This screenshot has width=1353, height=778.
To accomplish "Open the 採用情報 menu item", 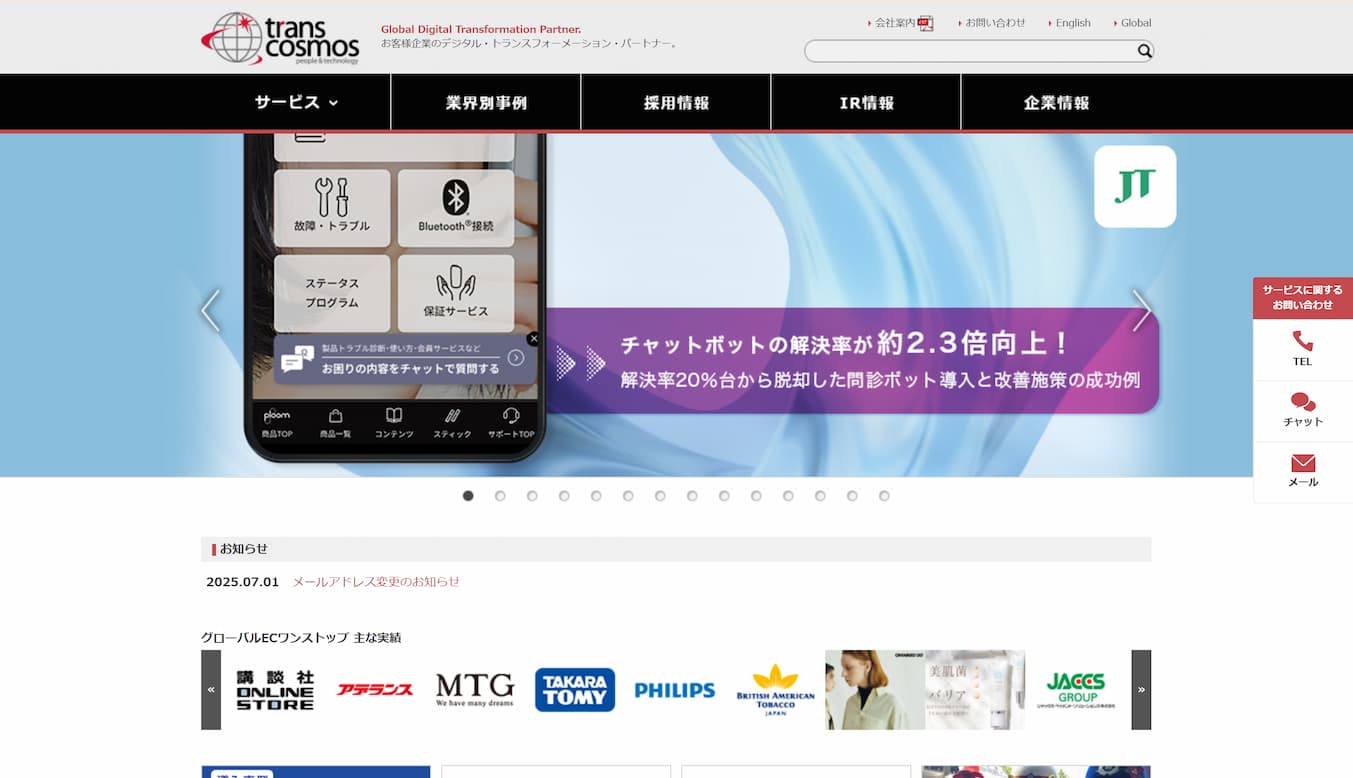I will click(x=676, y=103).
